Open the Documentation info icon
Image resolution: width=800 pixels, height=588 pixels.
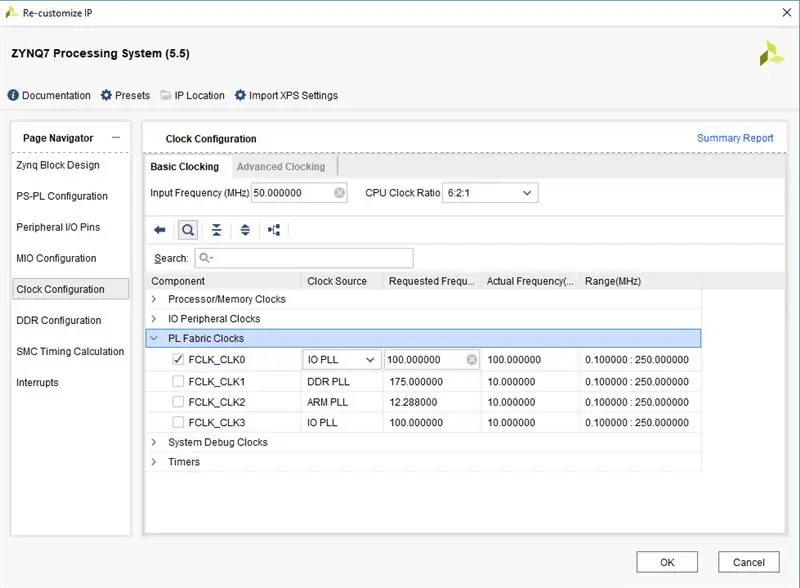pyautogui.click(x=13, y=95)
